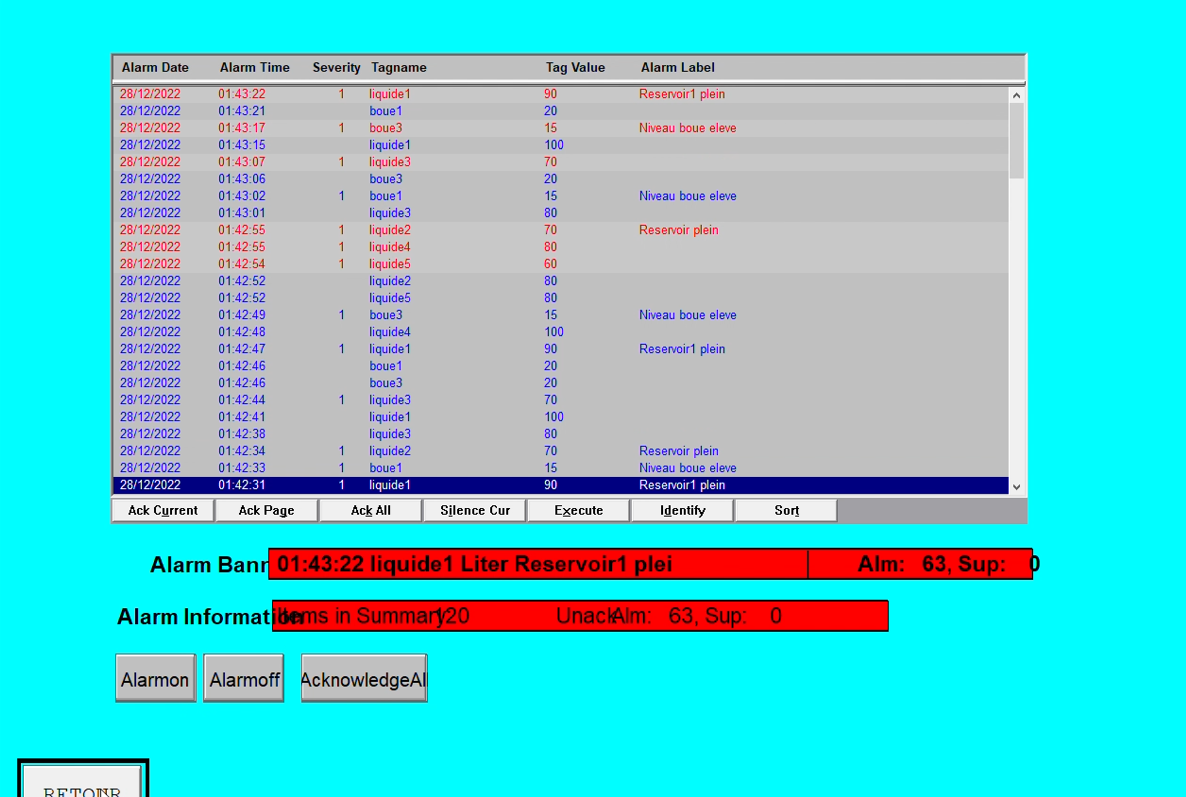1186x797 pixels.
Task: Acknowledge all alarms with Ack All
Action: (x=370, y=510)
